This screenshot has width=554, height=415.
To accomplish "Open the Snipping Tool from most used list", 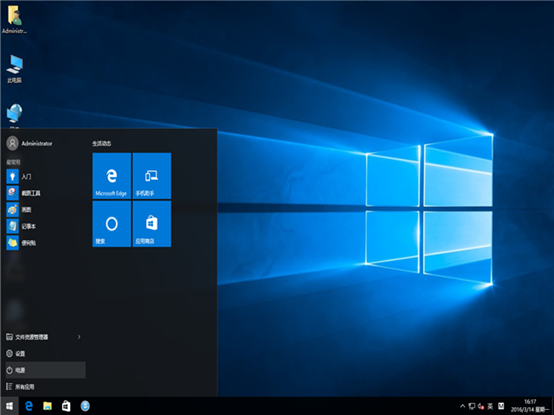I will [x=45, y=193].
